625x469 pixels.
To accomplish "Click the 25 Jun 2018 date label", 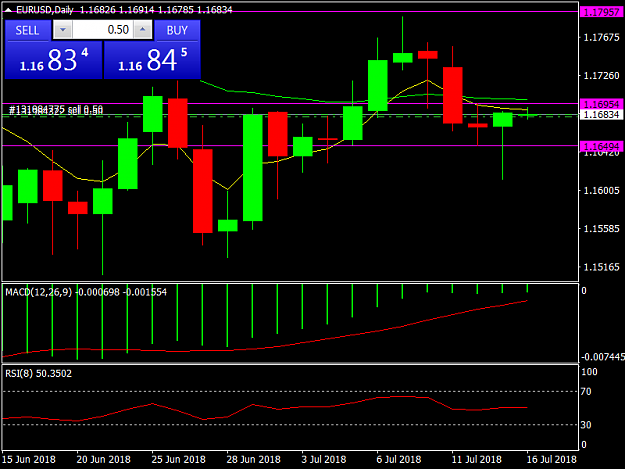I will click(179, 459).
